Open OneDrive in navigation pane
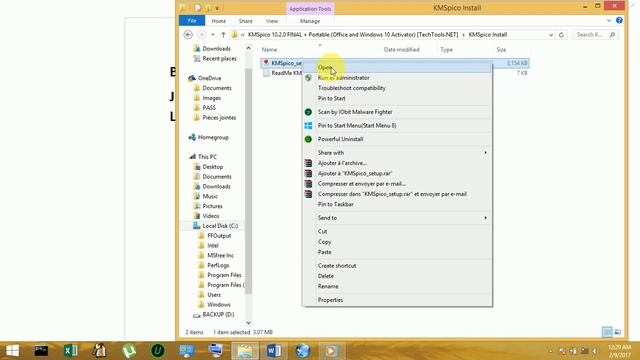The height and width of the screenshot is (360, 640). (209, 78)
